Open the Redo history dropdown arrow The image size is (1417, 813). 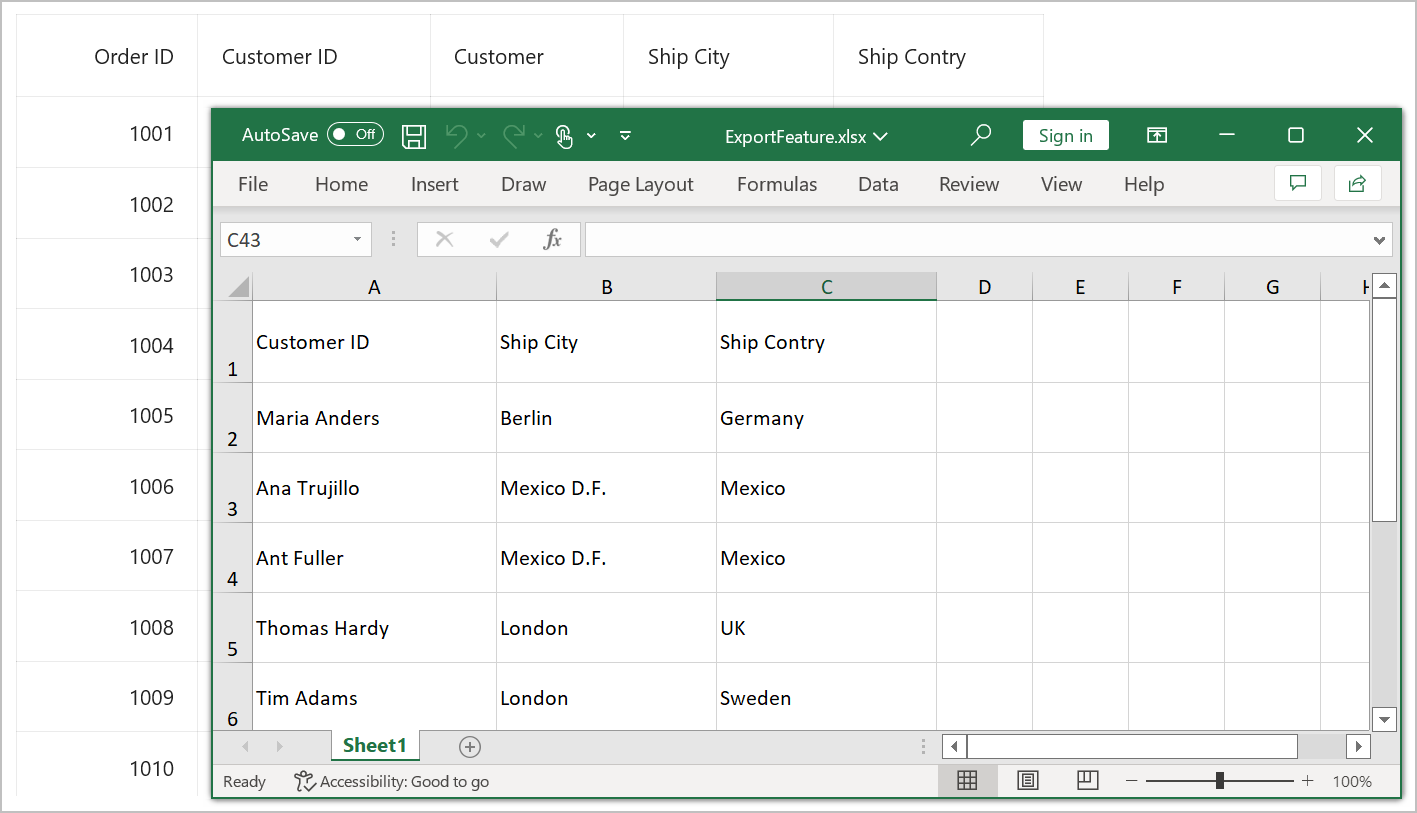click(538, 136)
